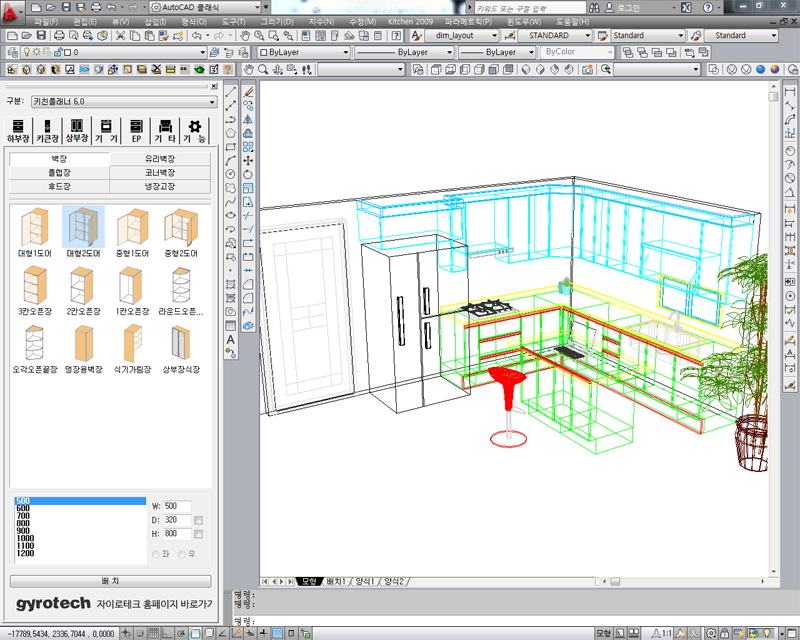Open the 그리기(D) menu
The width and height of the screenshot is (800, 640).
click(277, 21)
